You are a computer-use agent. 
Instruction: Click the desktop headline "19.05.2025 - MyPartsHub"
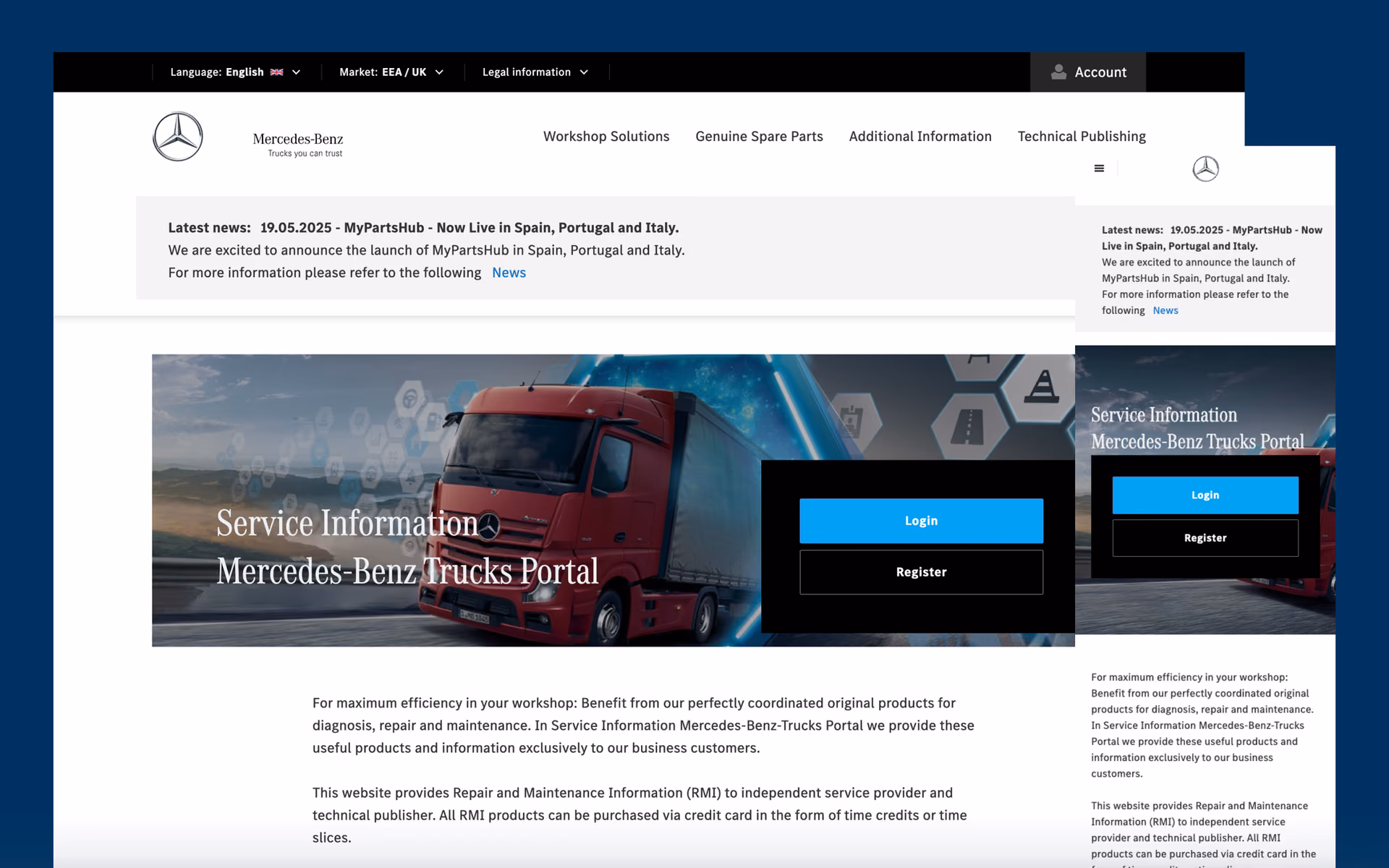pyautogui.click(x=342, y=228)
